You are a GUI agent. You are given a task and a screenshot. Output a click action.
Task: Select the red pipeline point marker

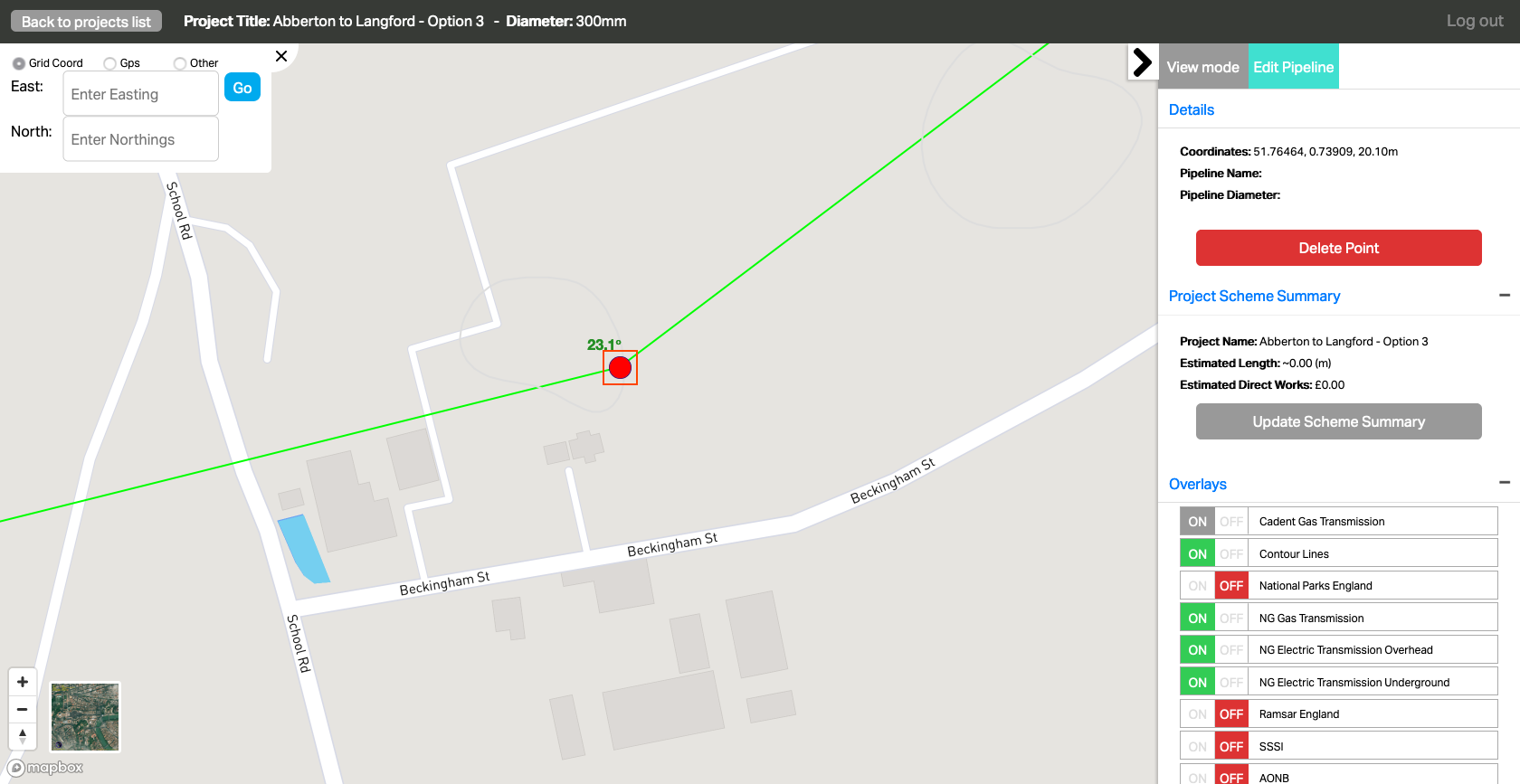point(620,367)
